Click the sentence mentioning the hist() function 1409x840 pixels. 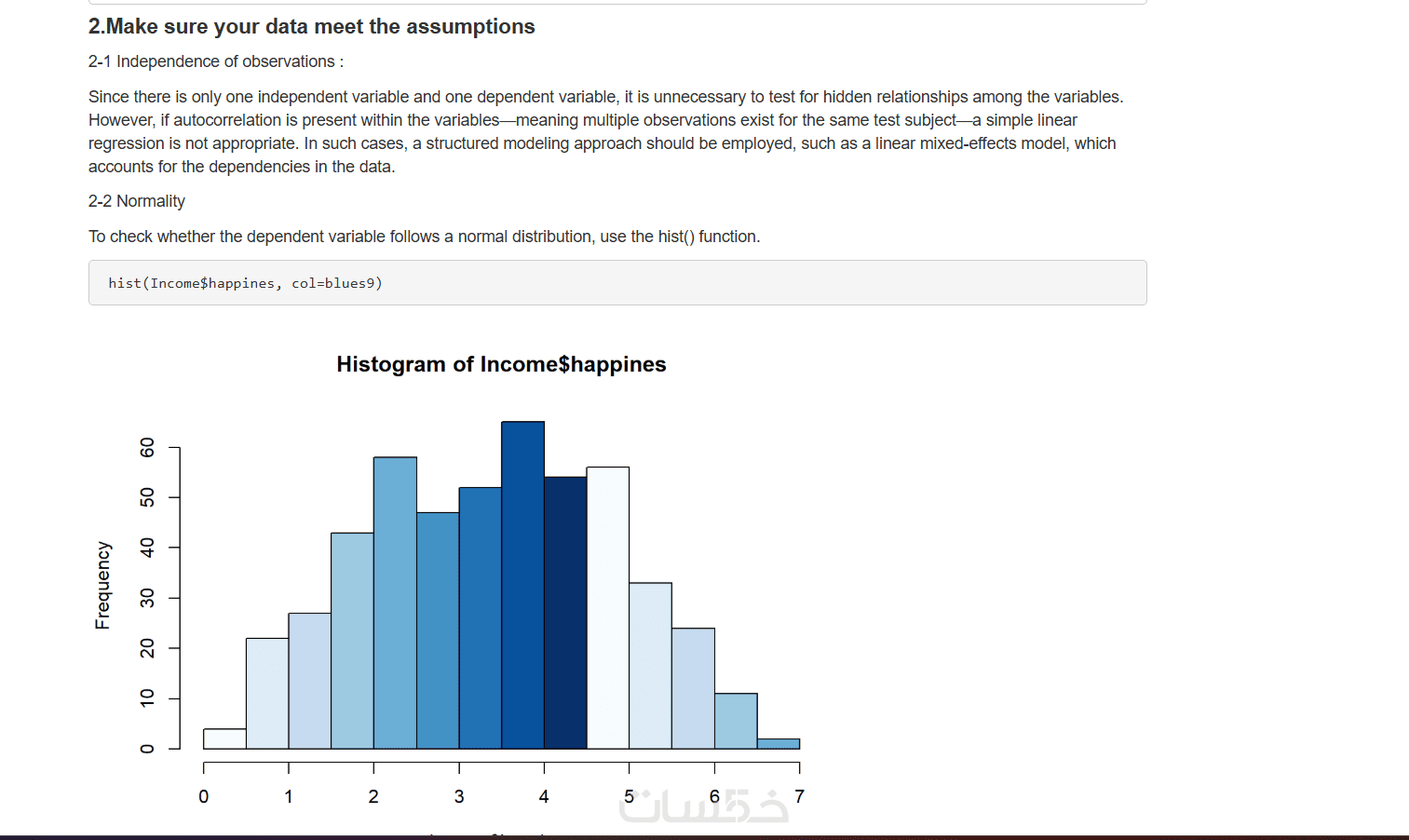[x=424, y=237]
